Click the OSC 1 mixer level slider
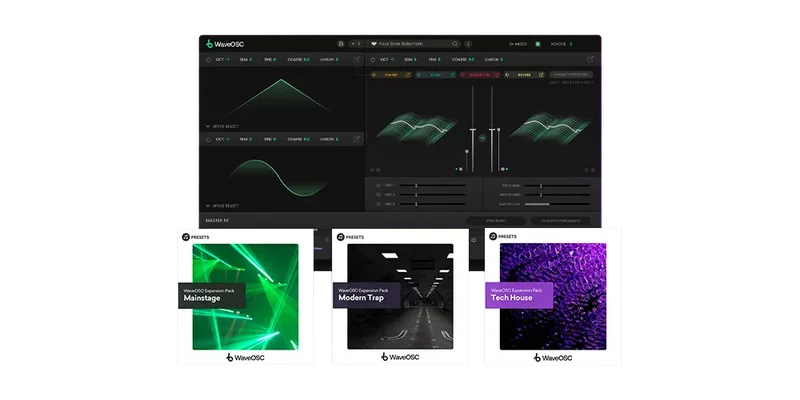 433,186
